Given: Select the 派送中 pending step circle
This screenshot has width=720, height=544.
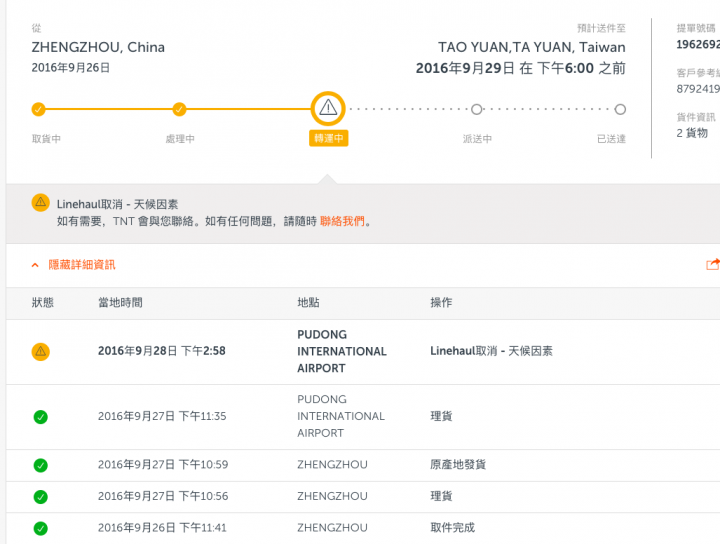Looking at the screenshot, I should (477, 109).
